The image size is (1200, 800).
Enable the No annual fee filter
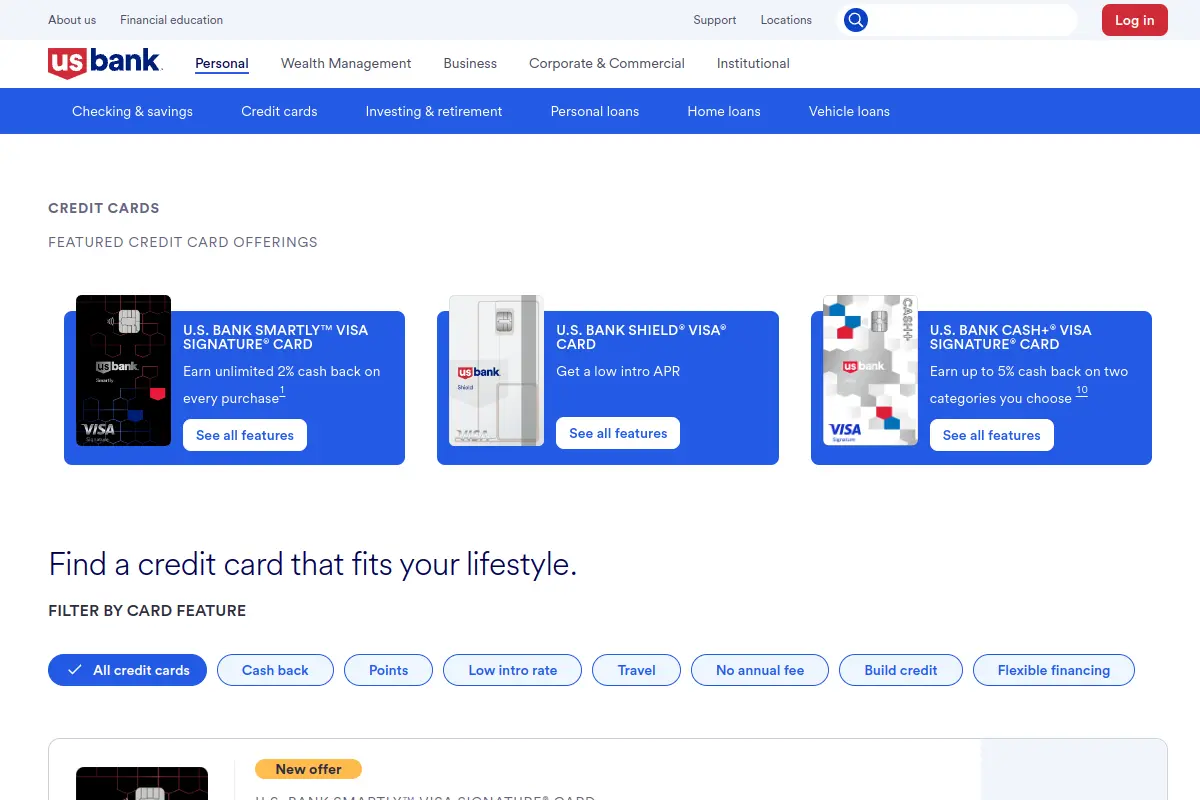760,670
